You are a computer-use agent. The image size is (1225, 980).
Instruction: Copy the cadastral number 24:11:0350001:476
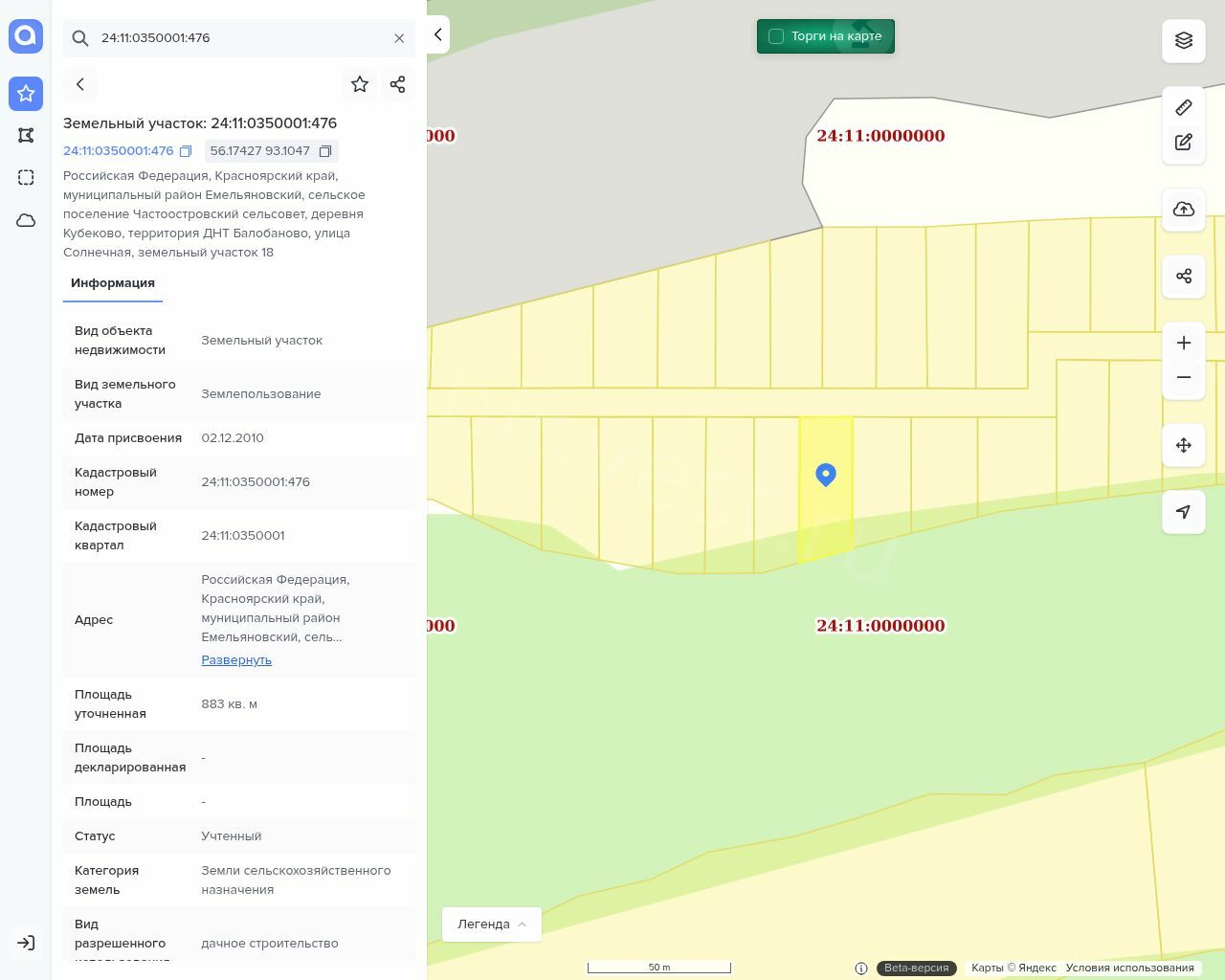pos(186,151)
